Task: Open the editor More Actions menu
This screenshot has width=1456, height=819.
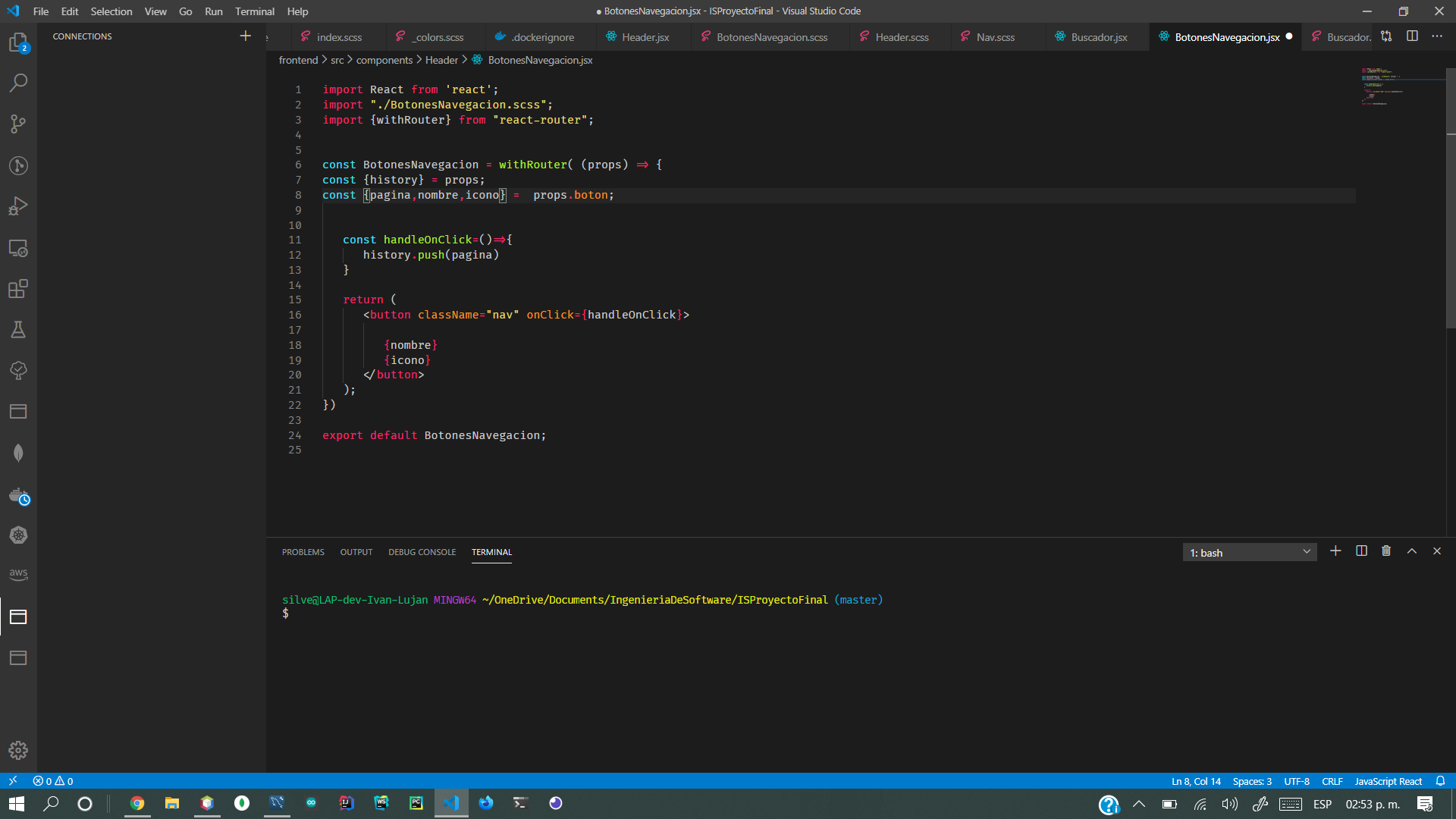Action: 1438,36
